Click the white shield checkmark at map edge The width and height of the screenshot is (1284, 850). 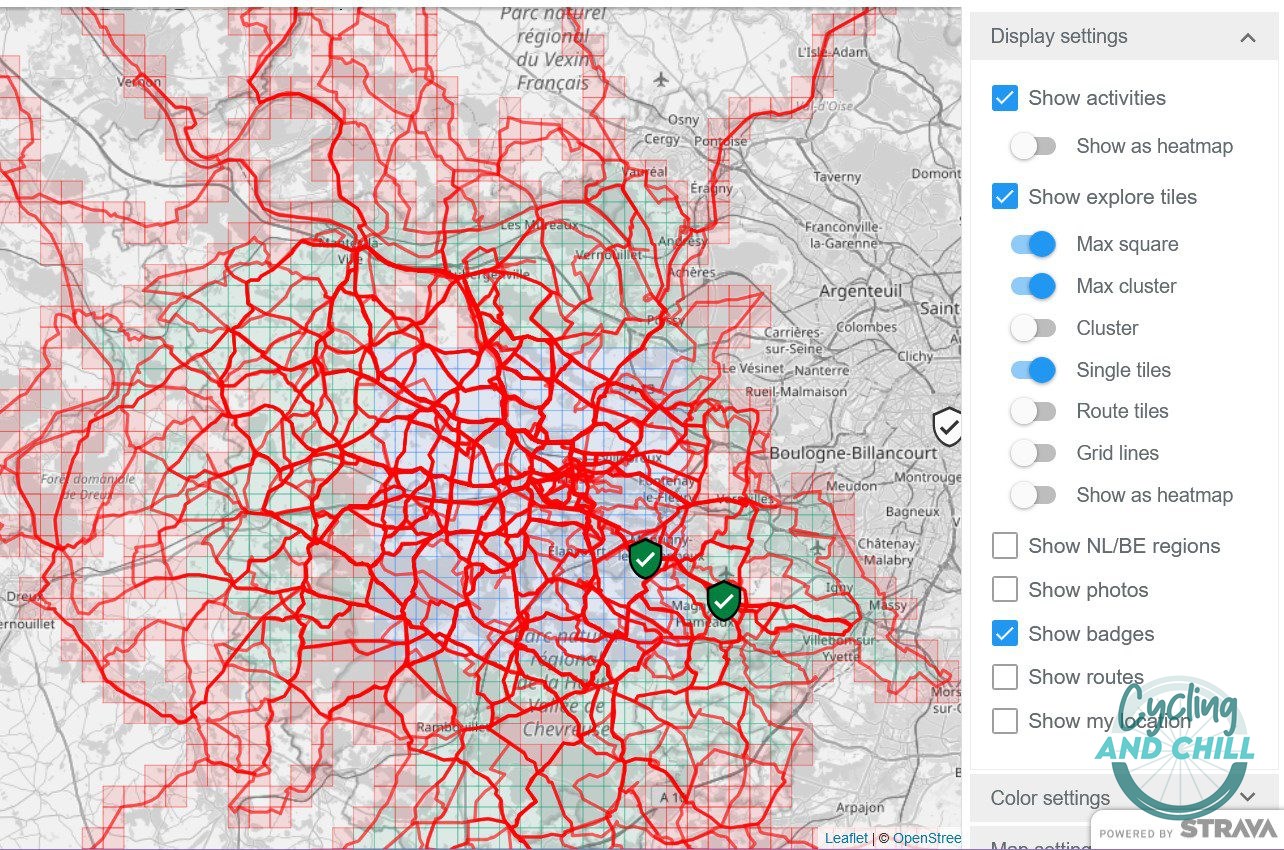(x=948, y=427)
